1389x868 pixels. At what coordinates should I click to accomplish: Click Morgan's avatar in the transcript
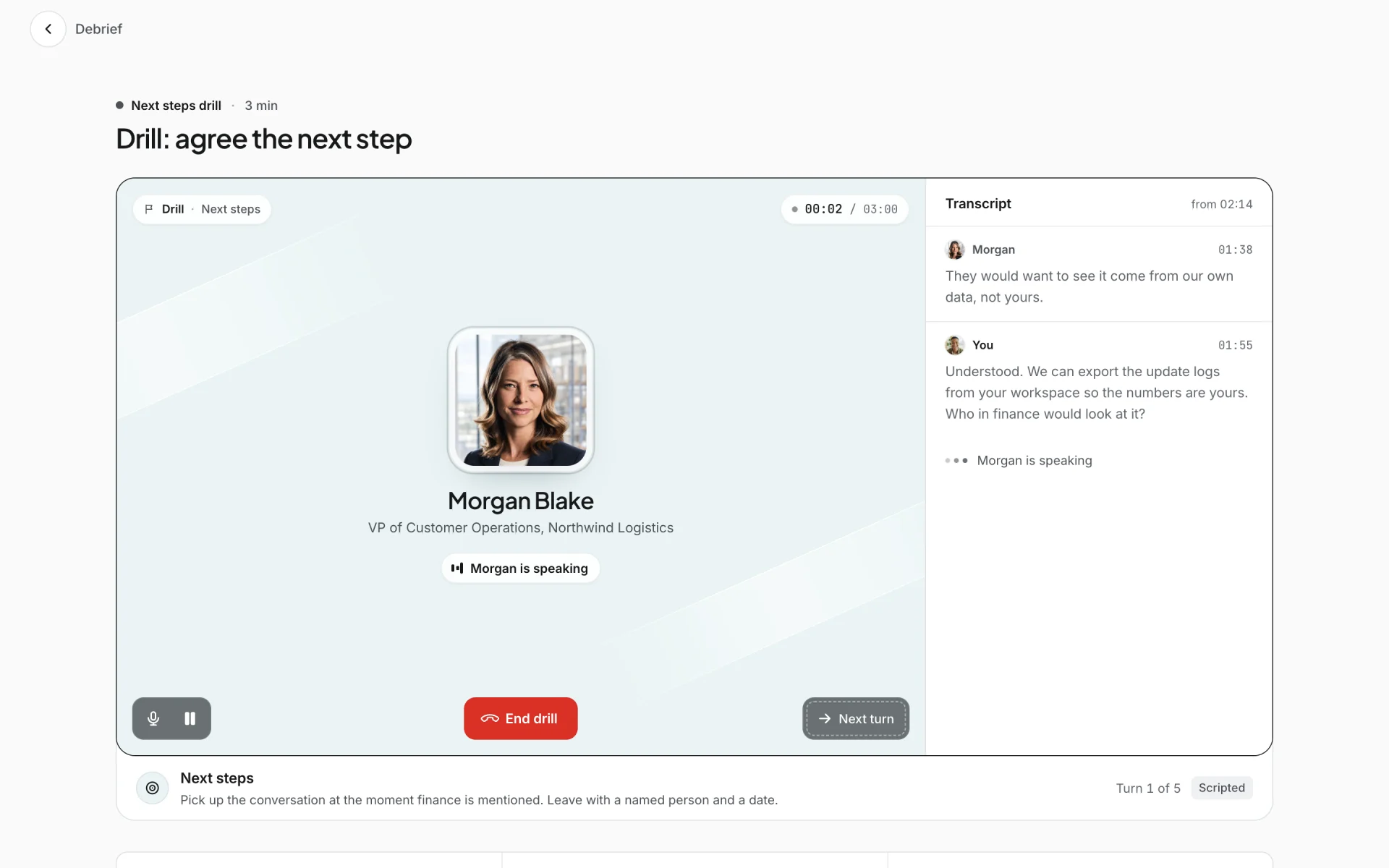(955, 250)
